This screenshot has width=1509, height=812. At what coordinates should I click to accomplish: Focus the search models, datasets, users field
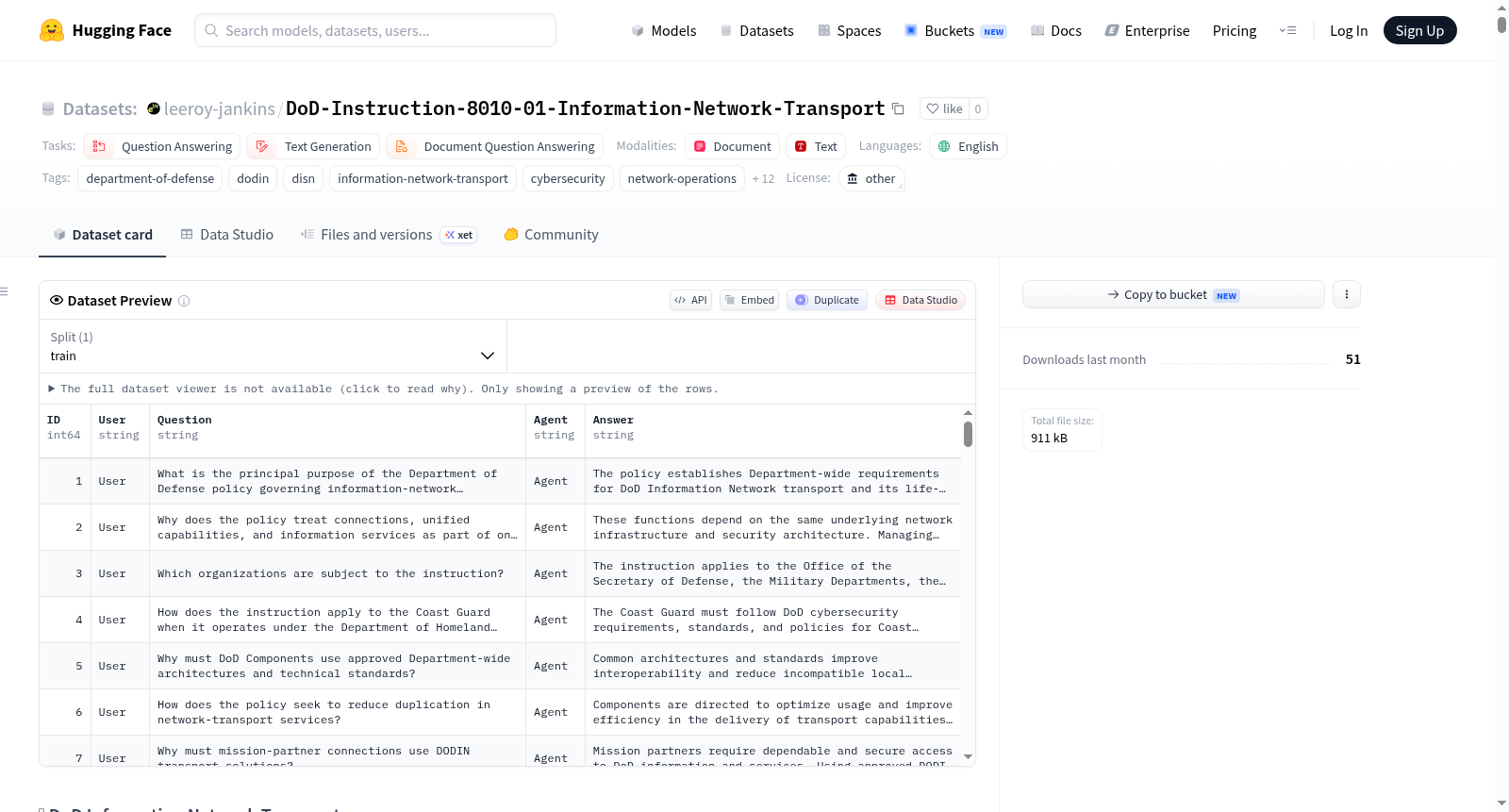coord(375,30)
